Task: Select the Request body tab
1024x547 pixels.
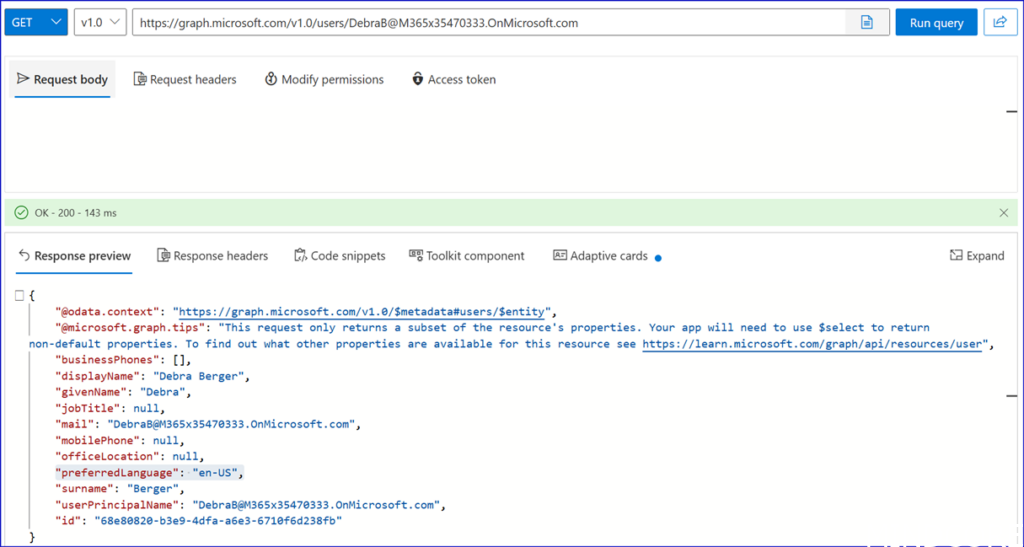Action: pyautogui.click(x=62, y=79)
